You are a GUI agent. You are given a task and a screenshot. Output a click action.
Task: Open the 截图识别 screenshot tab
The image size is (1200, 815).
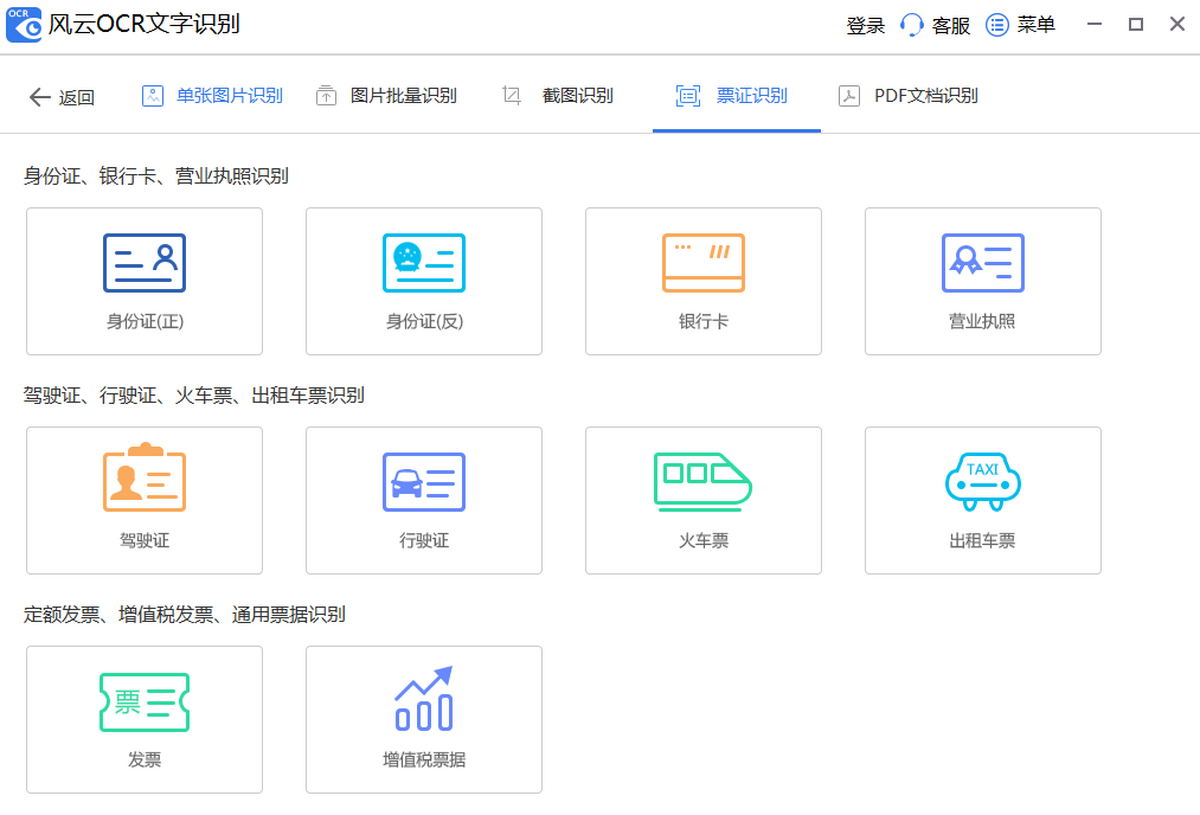tap(558, 96)
